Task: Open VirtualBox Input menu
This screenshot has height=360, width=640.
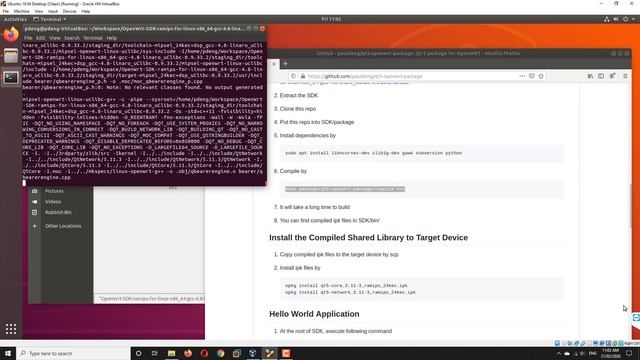Action: point(53,11)
